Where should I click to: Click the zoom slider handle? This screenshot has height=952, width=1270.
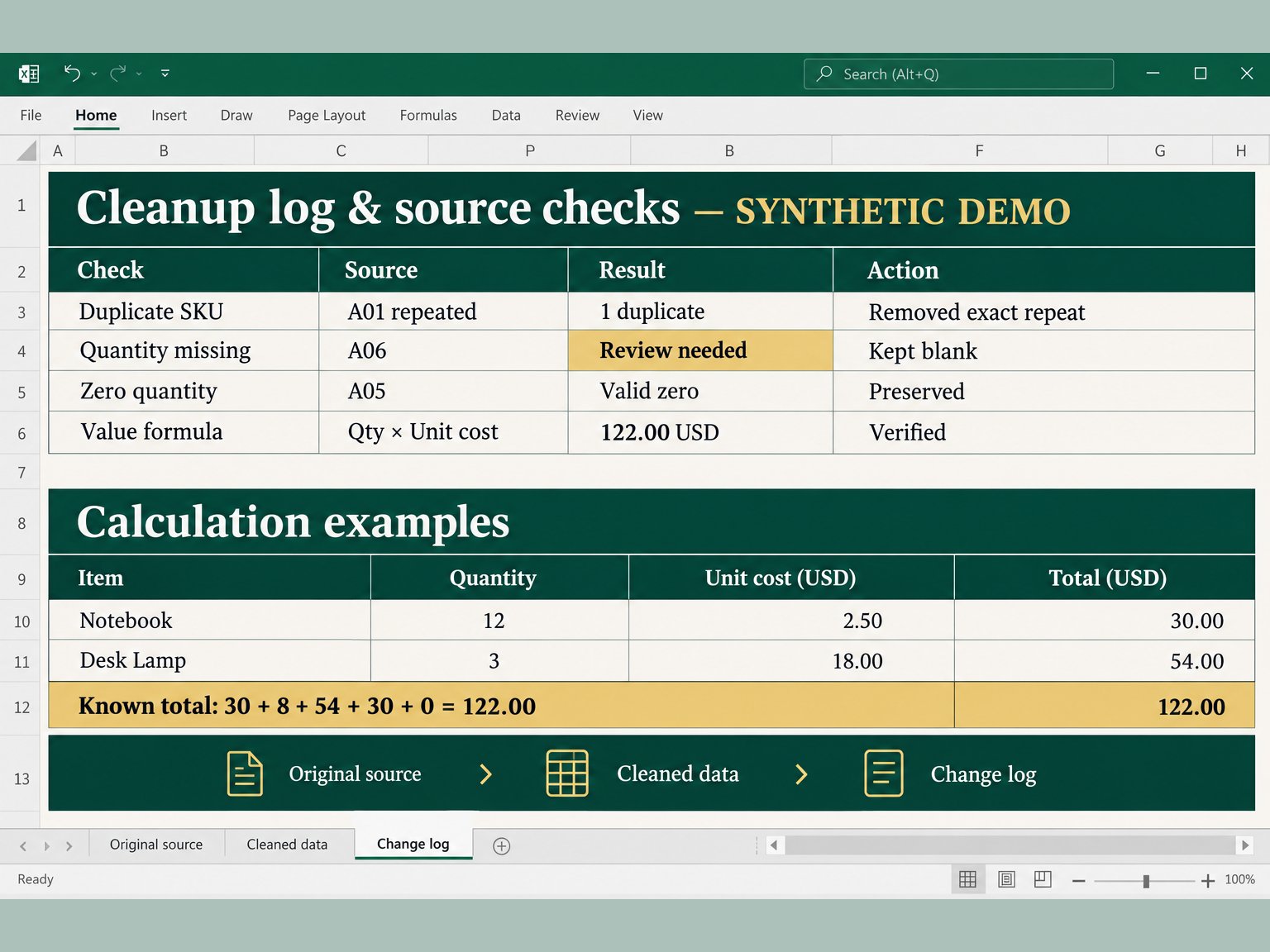1146,881
